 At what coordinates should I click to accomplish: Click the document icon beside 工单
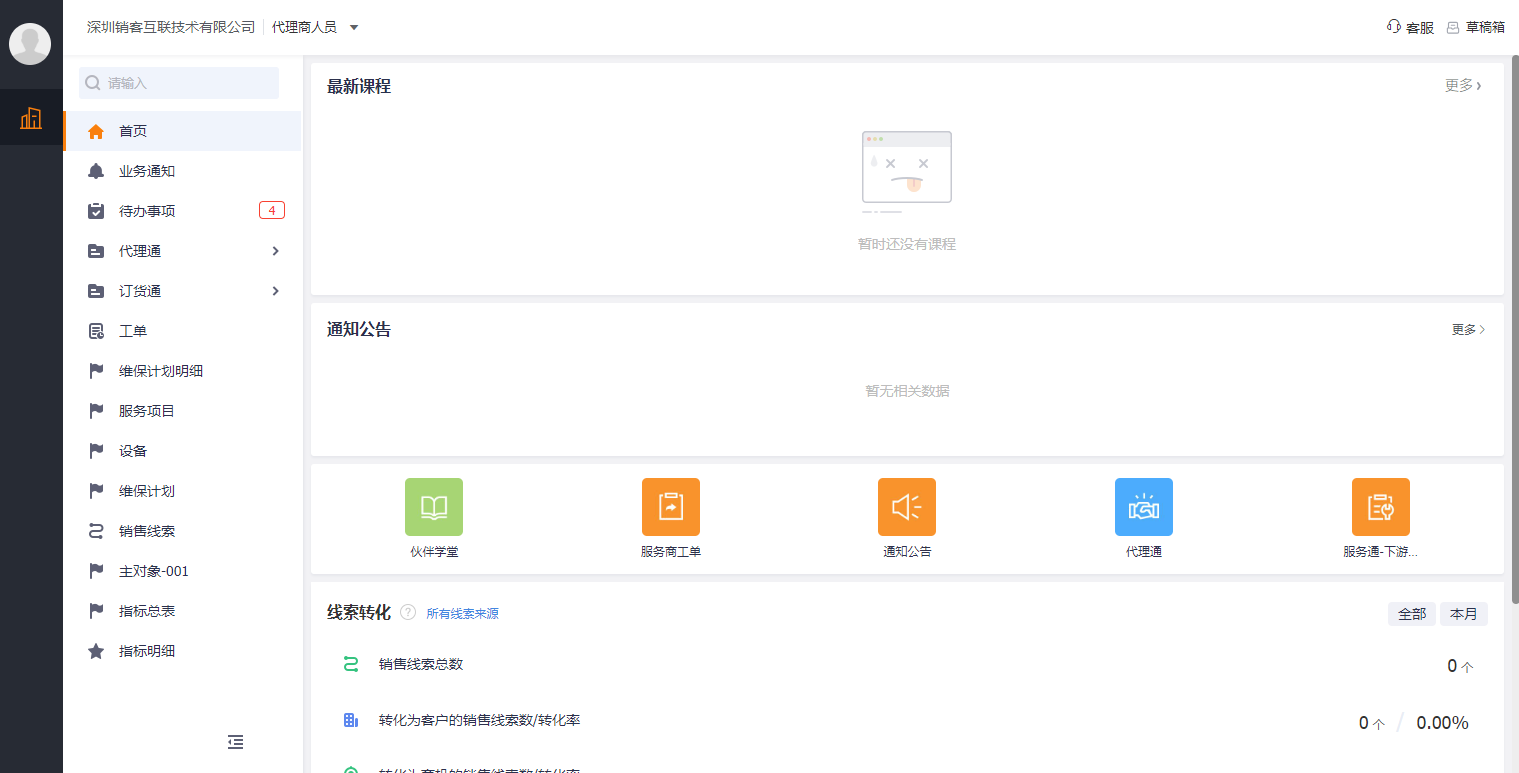click(x=96, y=331)
